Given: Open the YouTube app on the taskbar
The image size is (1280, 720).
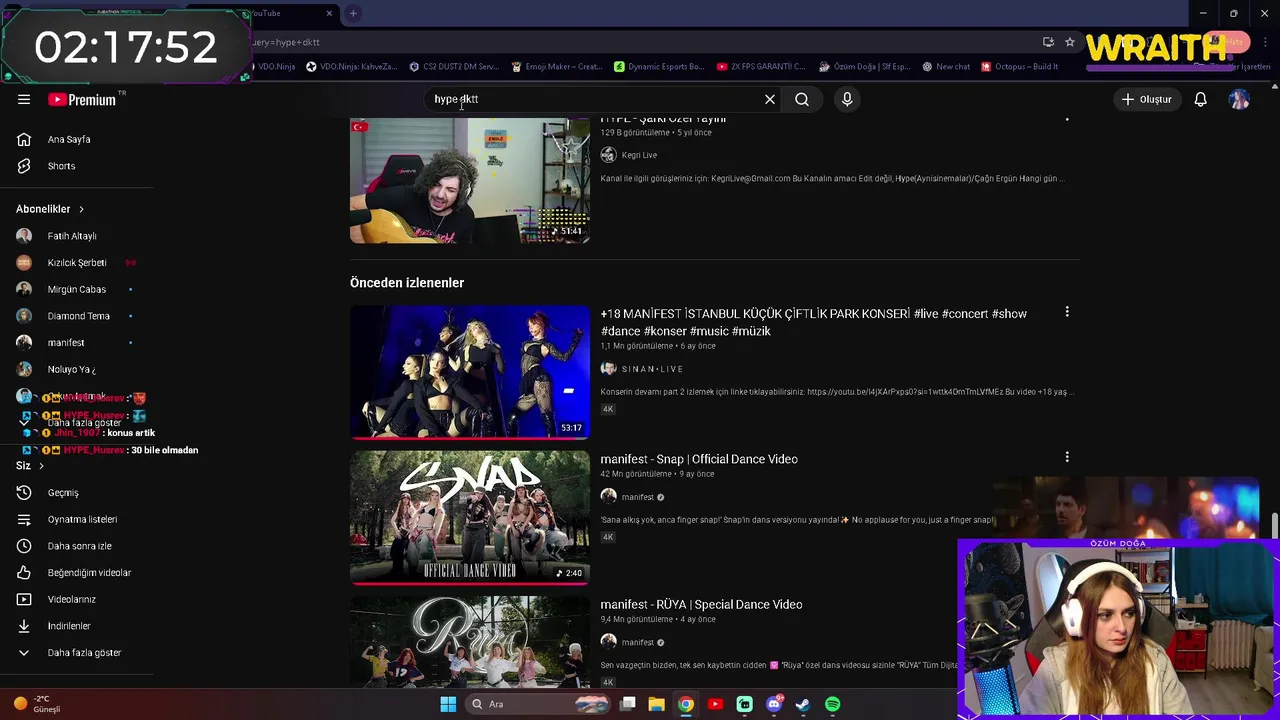Looking at the screenshot, I should pos(715,704).
